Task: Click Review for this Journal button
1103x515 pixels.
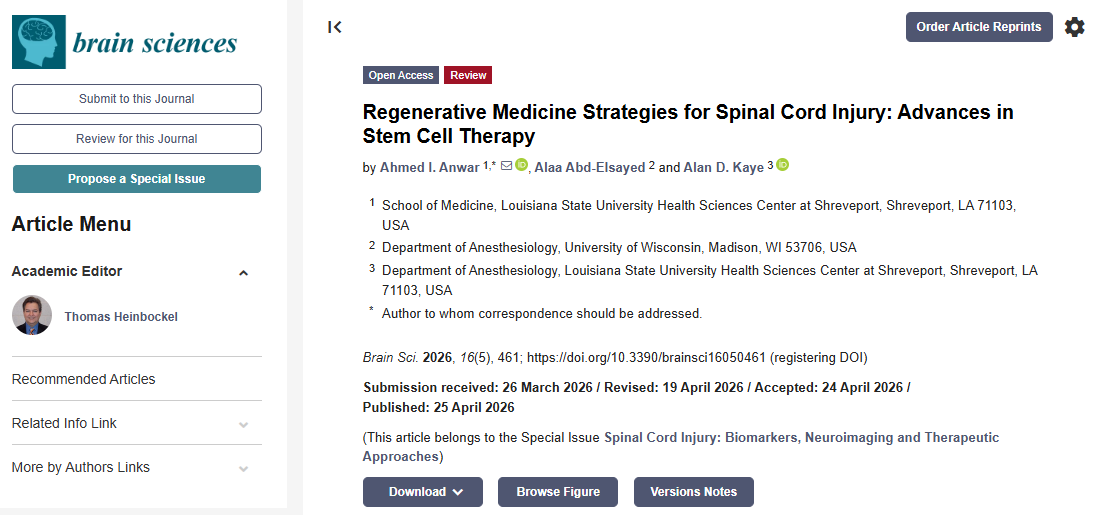Action: (137, 139)
